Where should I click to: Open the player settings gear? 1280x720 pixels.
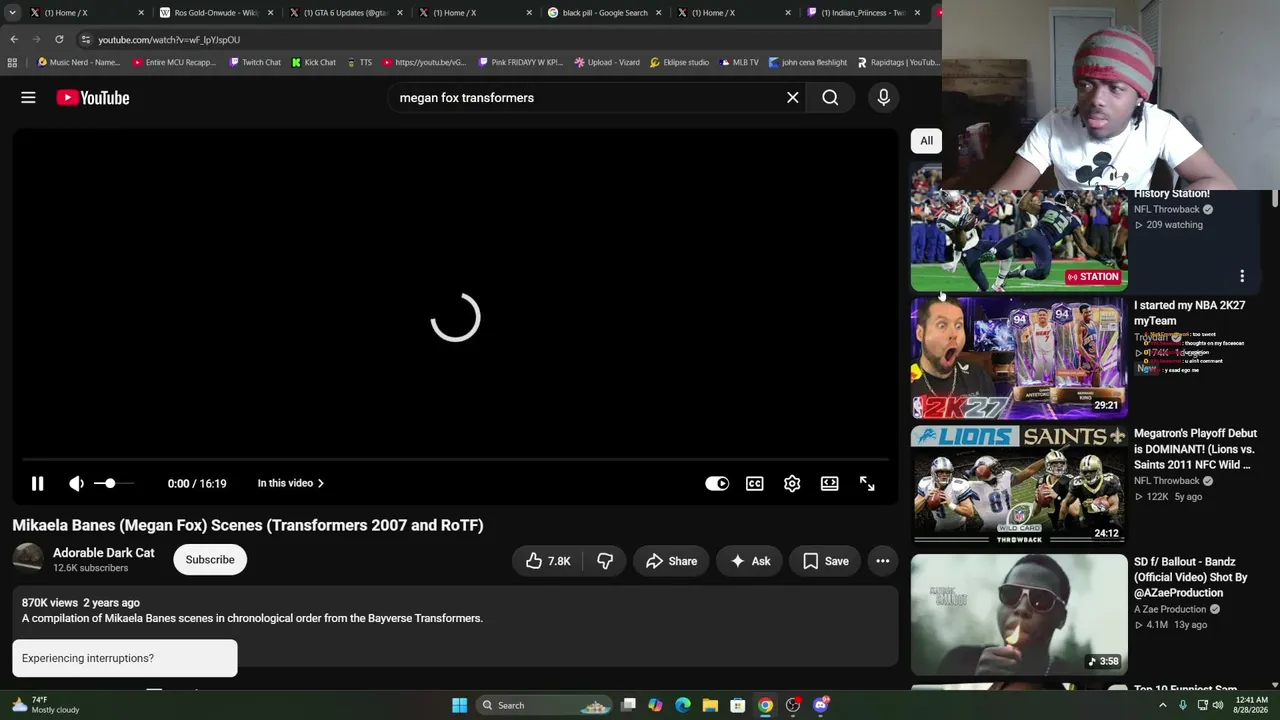[x=792, y=483]
